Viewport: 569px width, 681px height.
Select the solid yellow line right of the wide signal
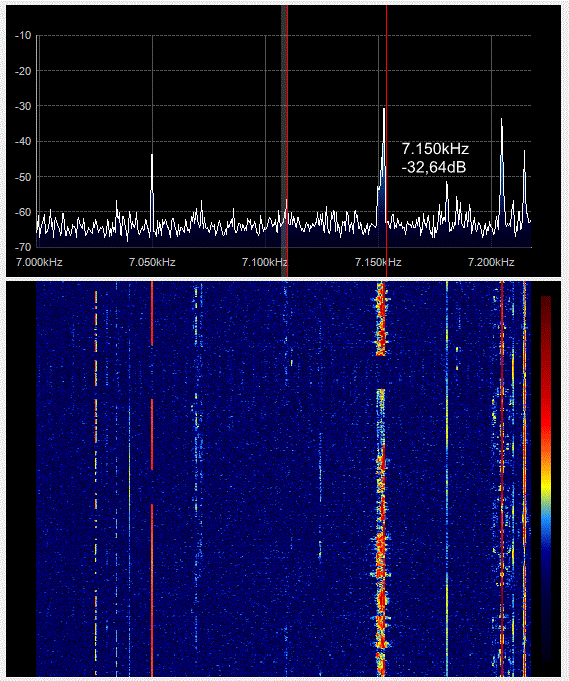click(x=447, y=478)
